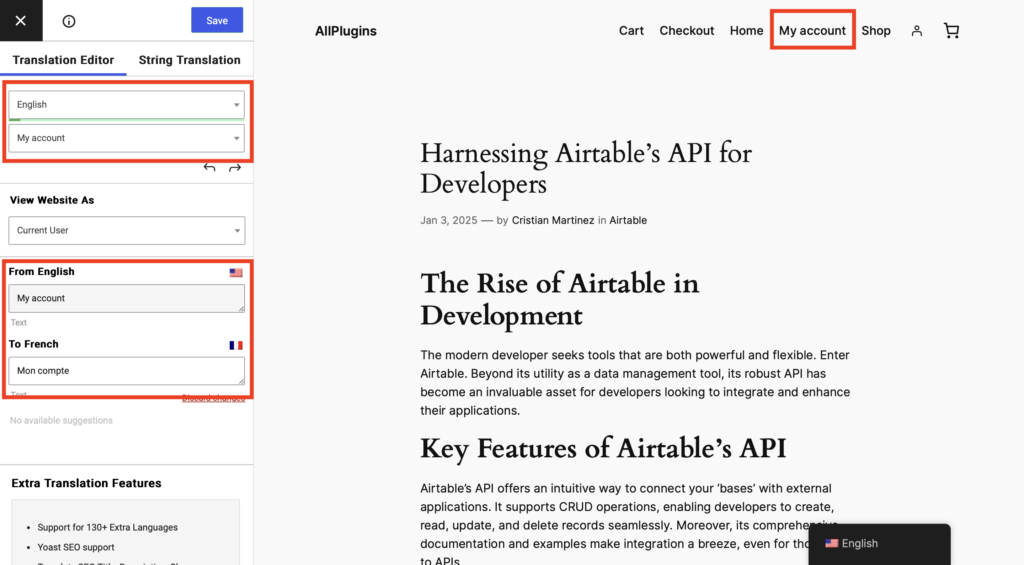Go to the Home menu link
Screen dimensions: 1024x565
click(746, 31)
